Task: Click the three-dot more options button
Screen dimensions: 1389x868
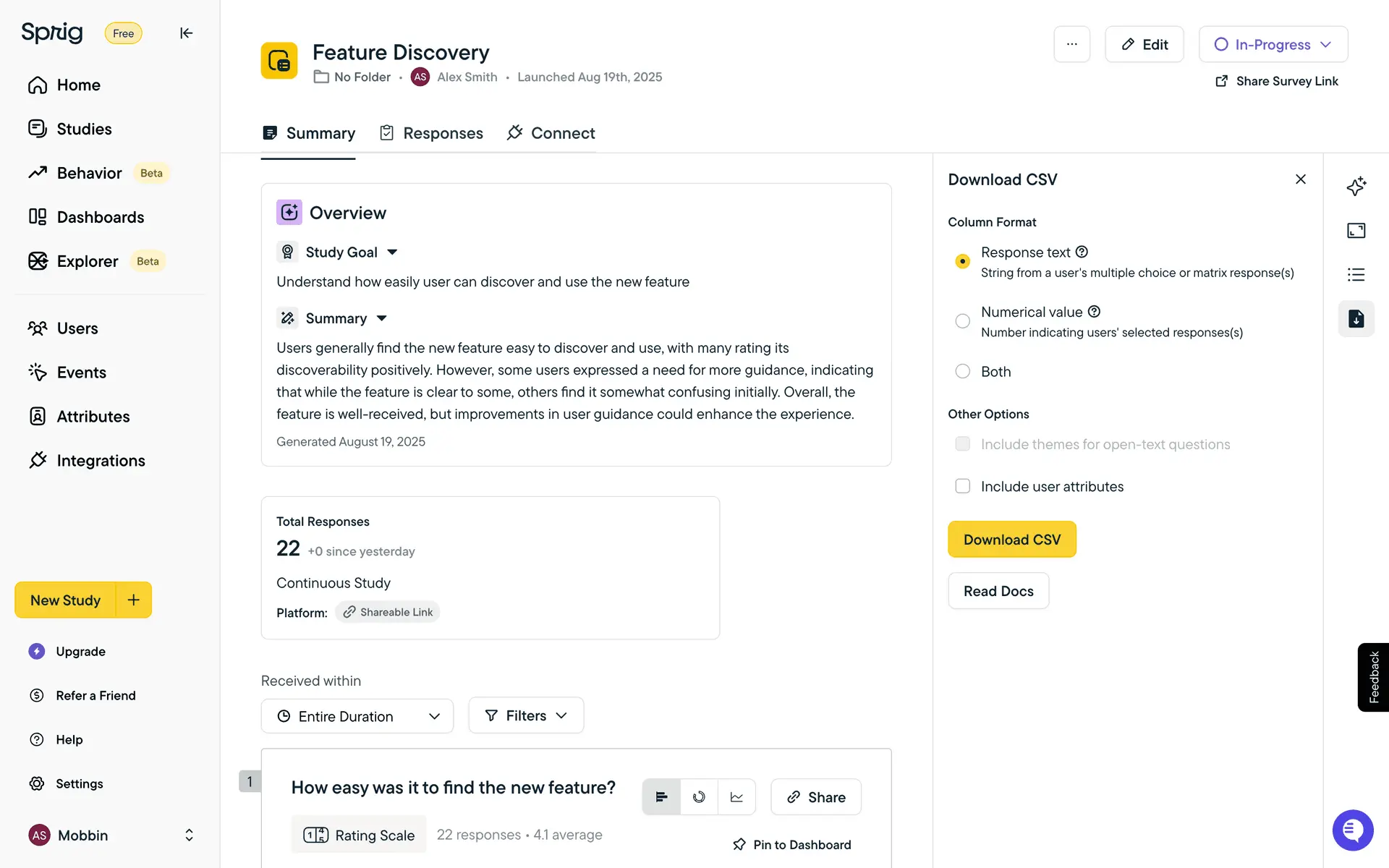Action: [1071, 44]
